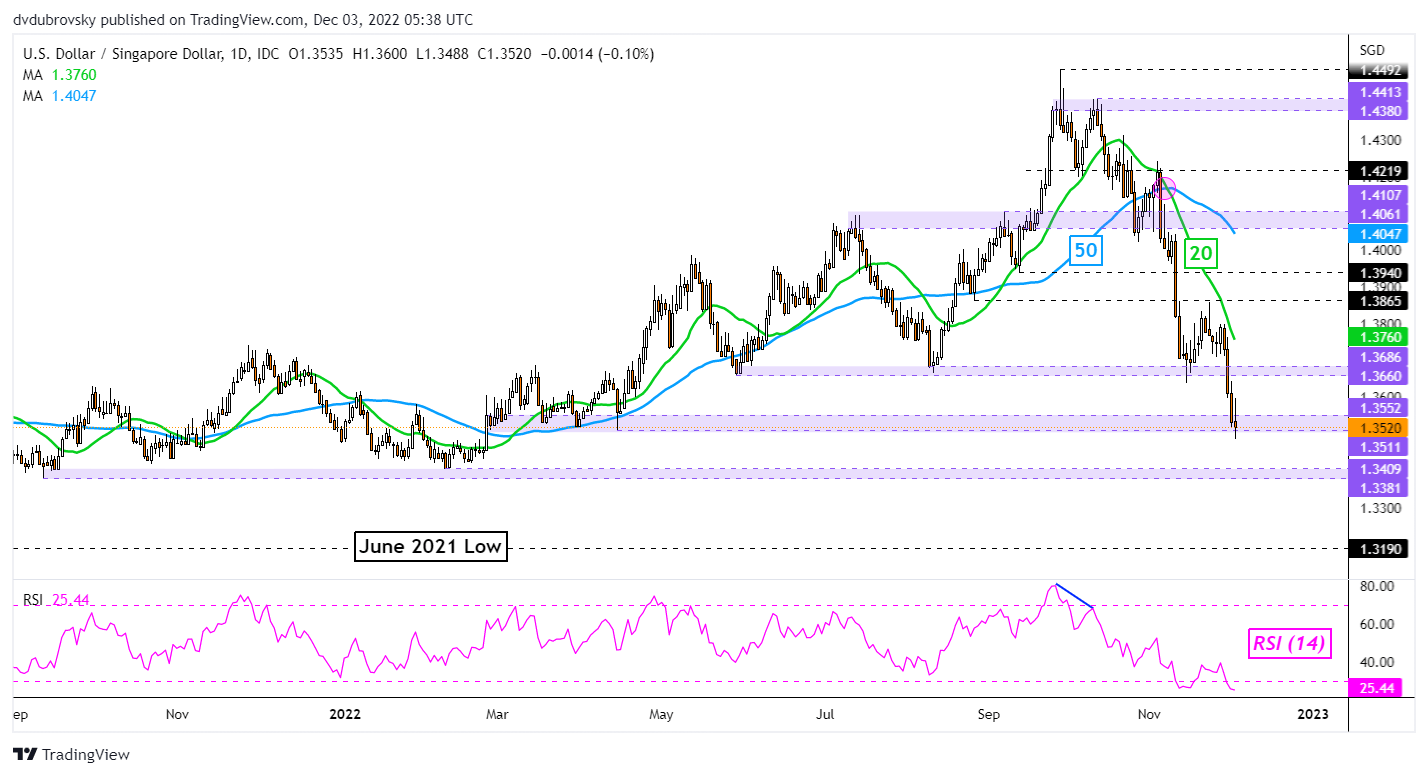Click the 1.3511 purple price label
Image resolution: width=1428 pixels, height=776 pixels.
(1379, 446)
